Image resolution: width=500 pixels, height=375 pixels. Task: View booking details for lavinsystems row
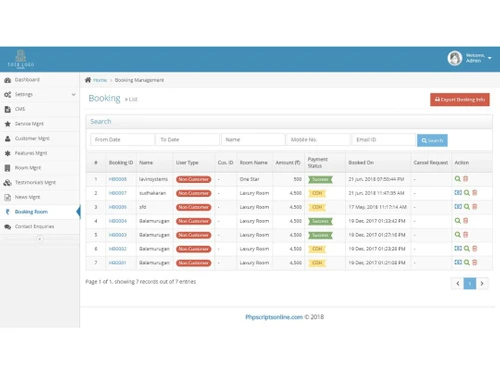[x=458, y=179]
